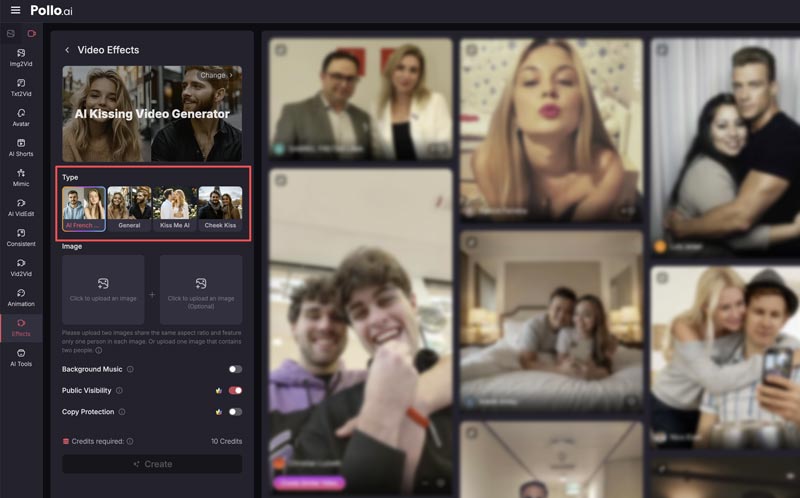The width and height of the screenshot is (800, 498).
Task: Open the Consistent tool
Action: pyautogui.click(x=21, y=238)
